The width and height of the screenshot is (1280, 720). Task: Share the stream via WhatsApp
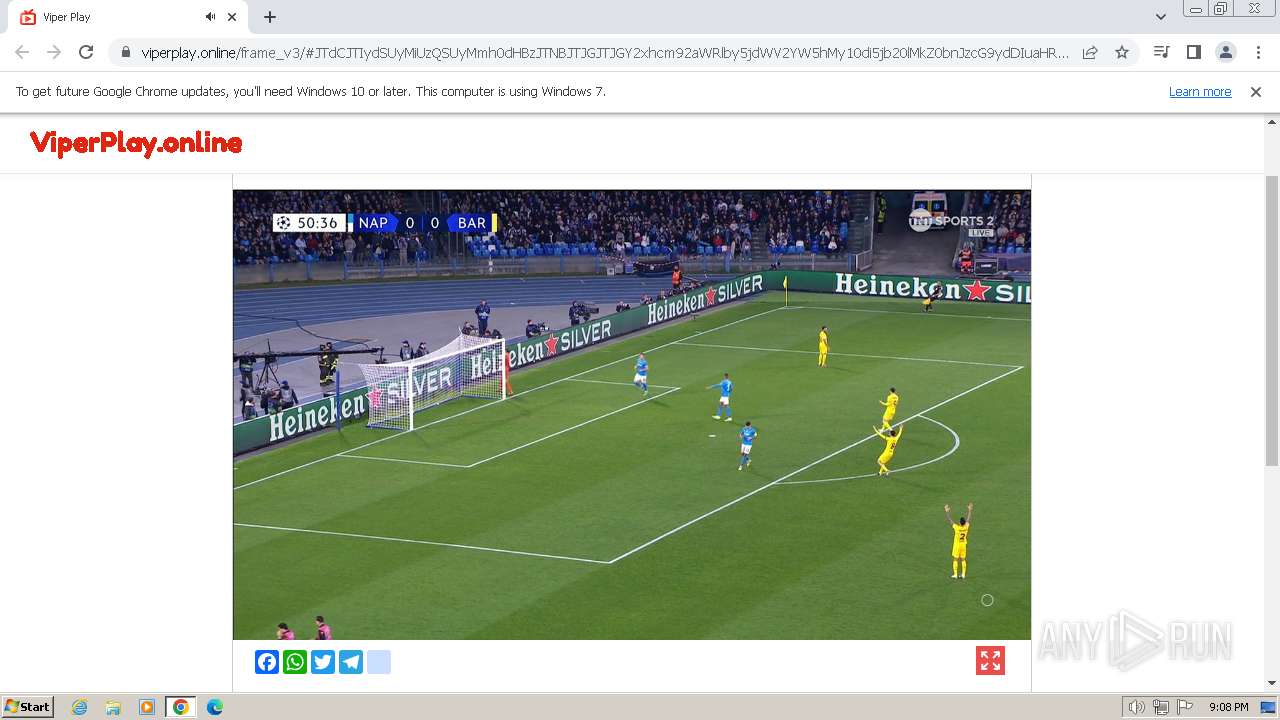point(295,662)
